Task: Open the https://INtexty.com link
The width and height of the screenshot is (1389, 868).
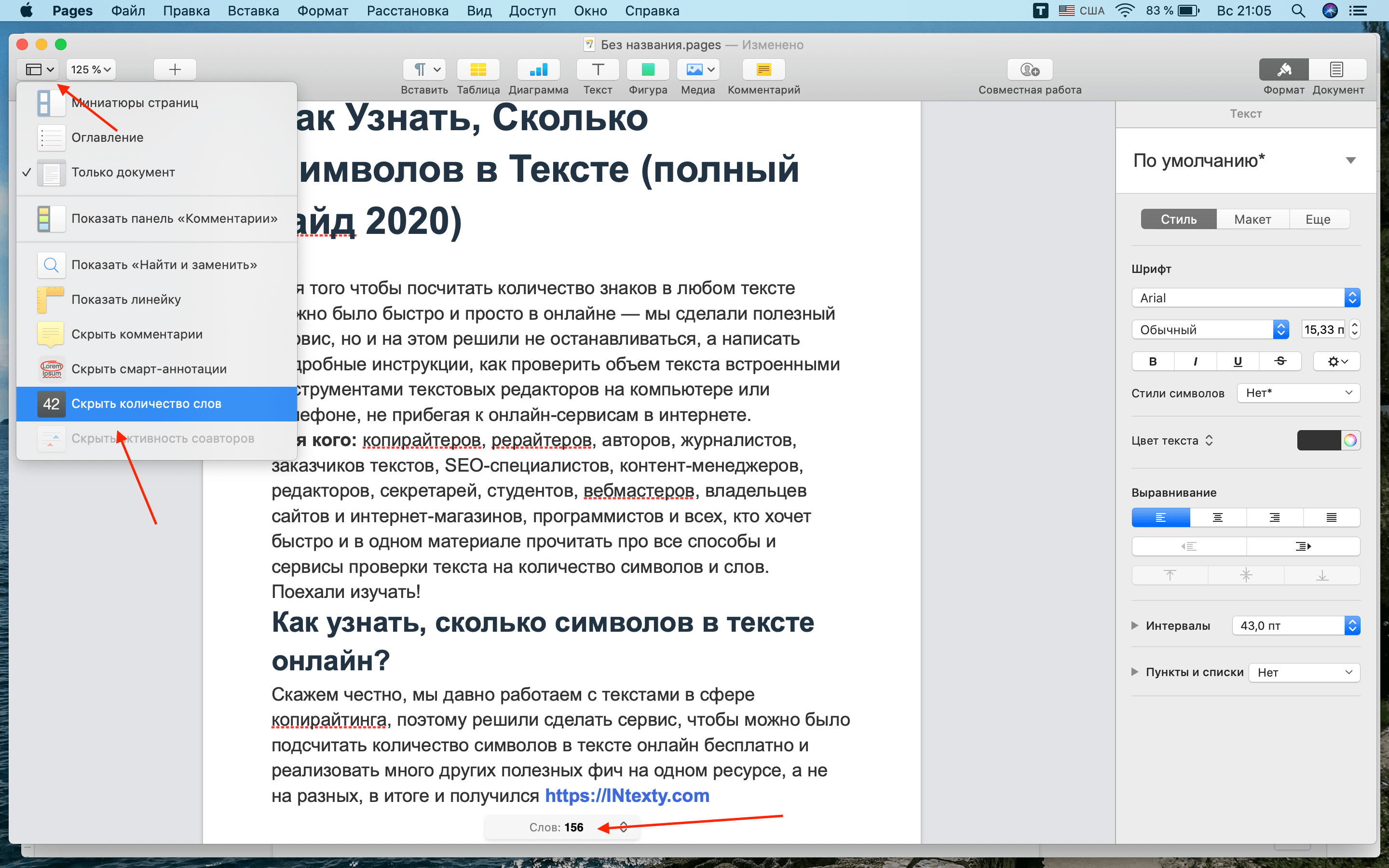Action: point(627,796)
